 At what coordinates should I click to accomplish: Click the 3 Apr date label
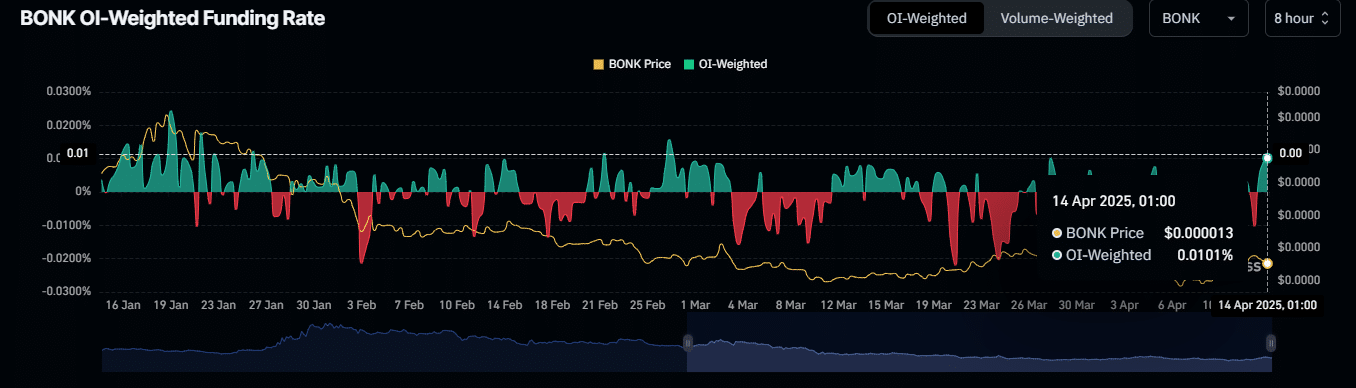pos(1125,305)
